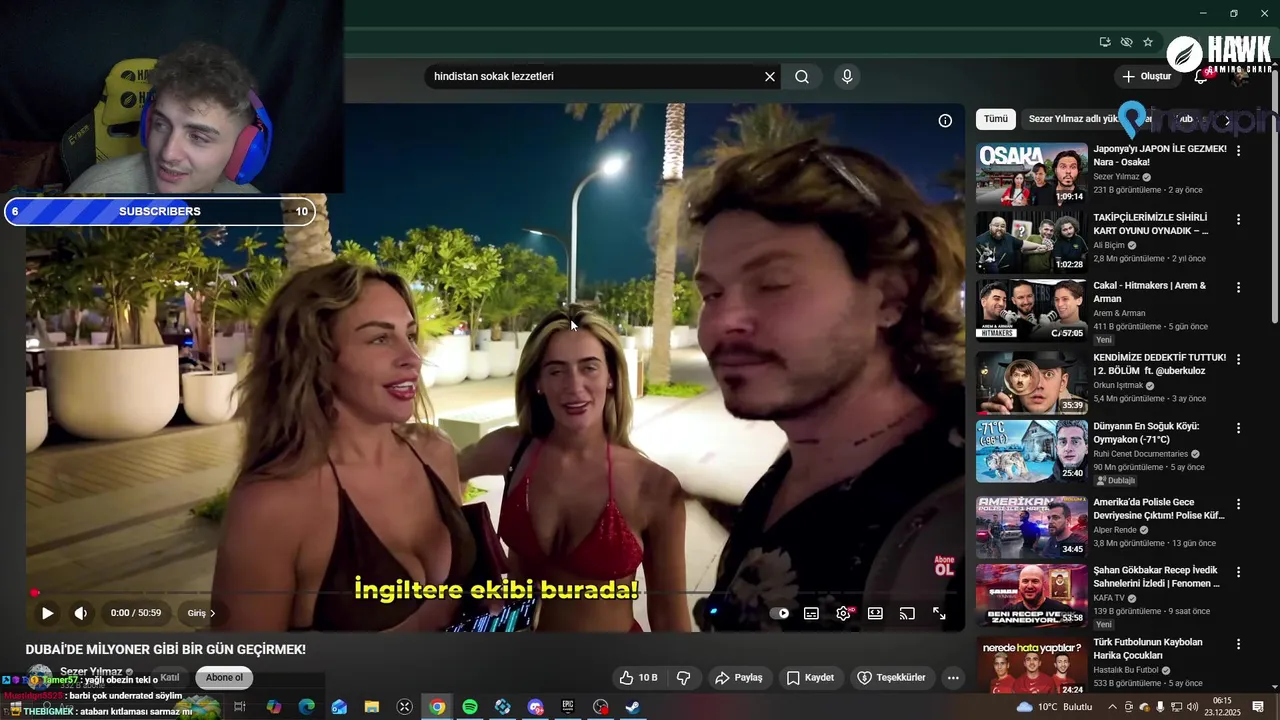This screenshot has width=1280, height=720.
Task: Open the Şahan Gökbakar Recep İvedik video title
Action: click(x=1157, y=577)
